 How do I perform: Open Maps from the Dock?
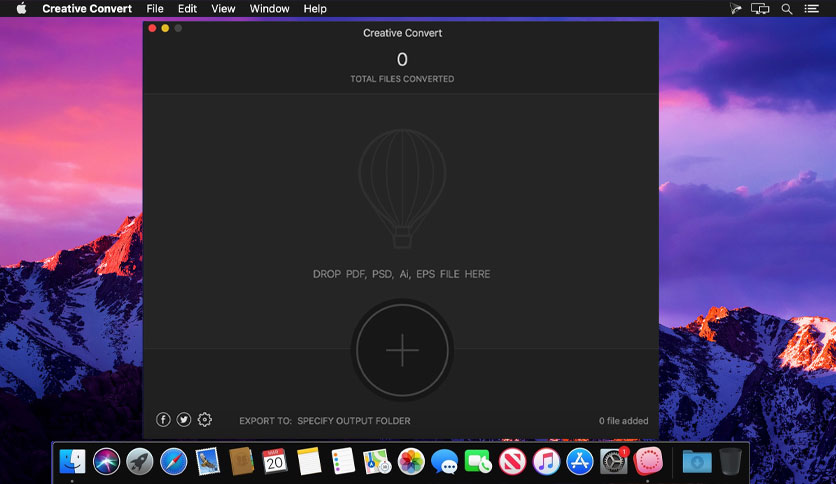coord(377,461)
